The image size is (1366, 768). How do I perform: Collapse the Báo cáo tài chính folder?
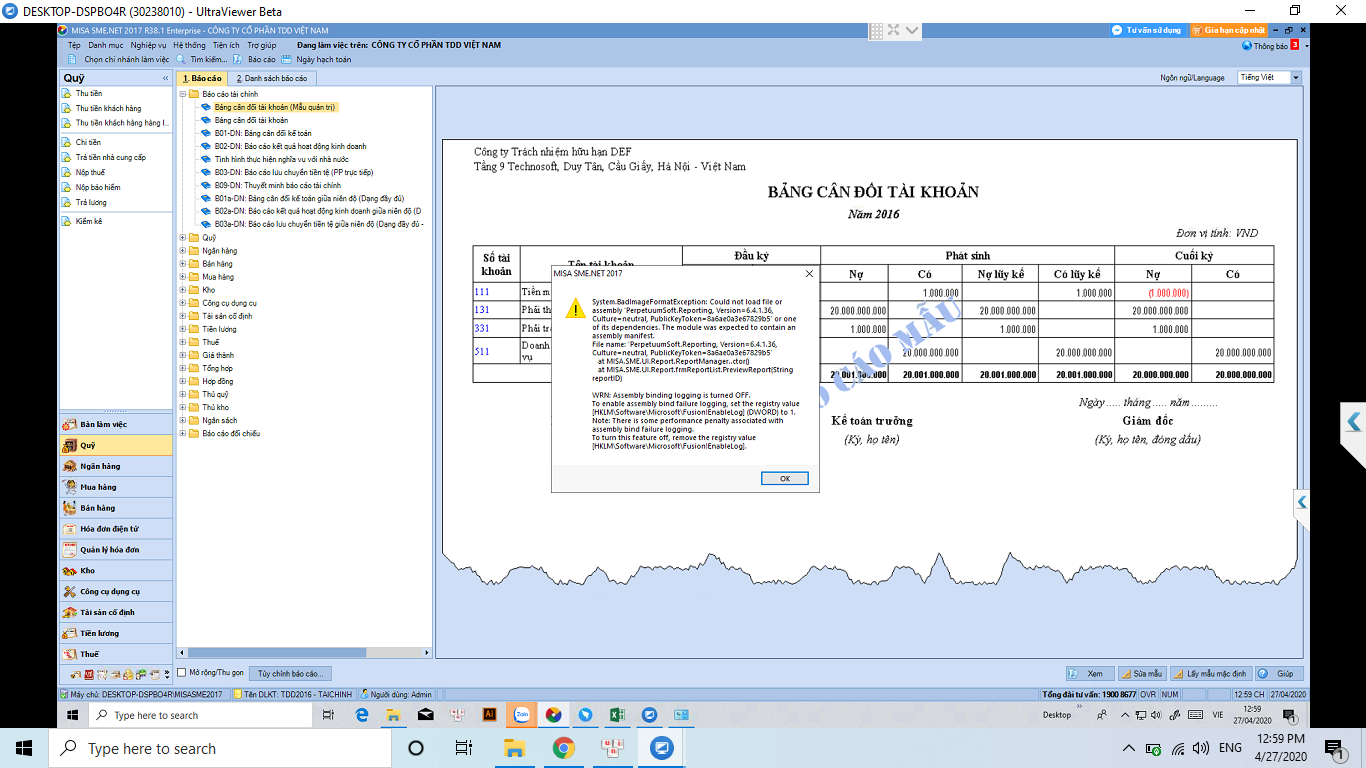click(183, 93)
